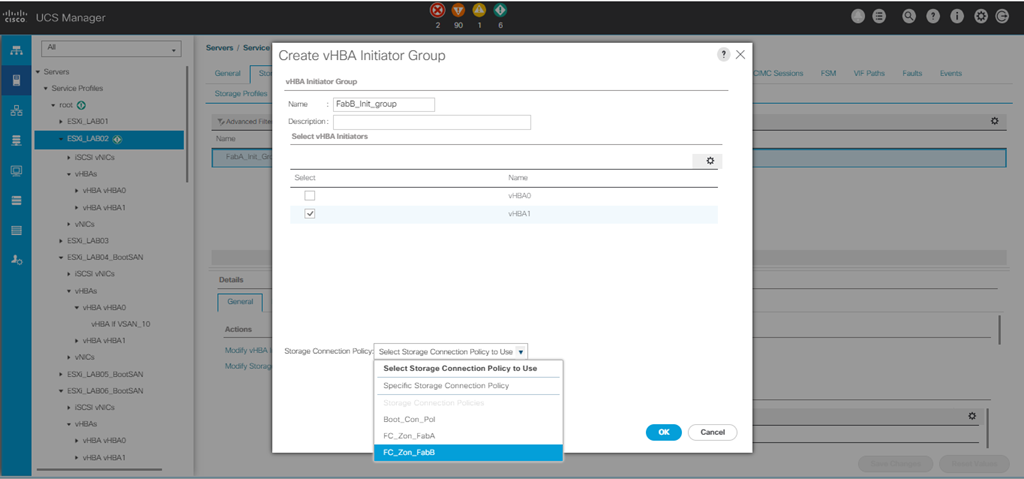Close the Create vHBA Initiator Group dialog
This screenshot has width=1024, height=479.
tap(741, 55)
